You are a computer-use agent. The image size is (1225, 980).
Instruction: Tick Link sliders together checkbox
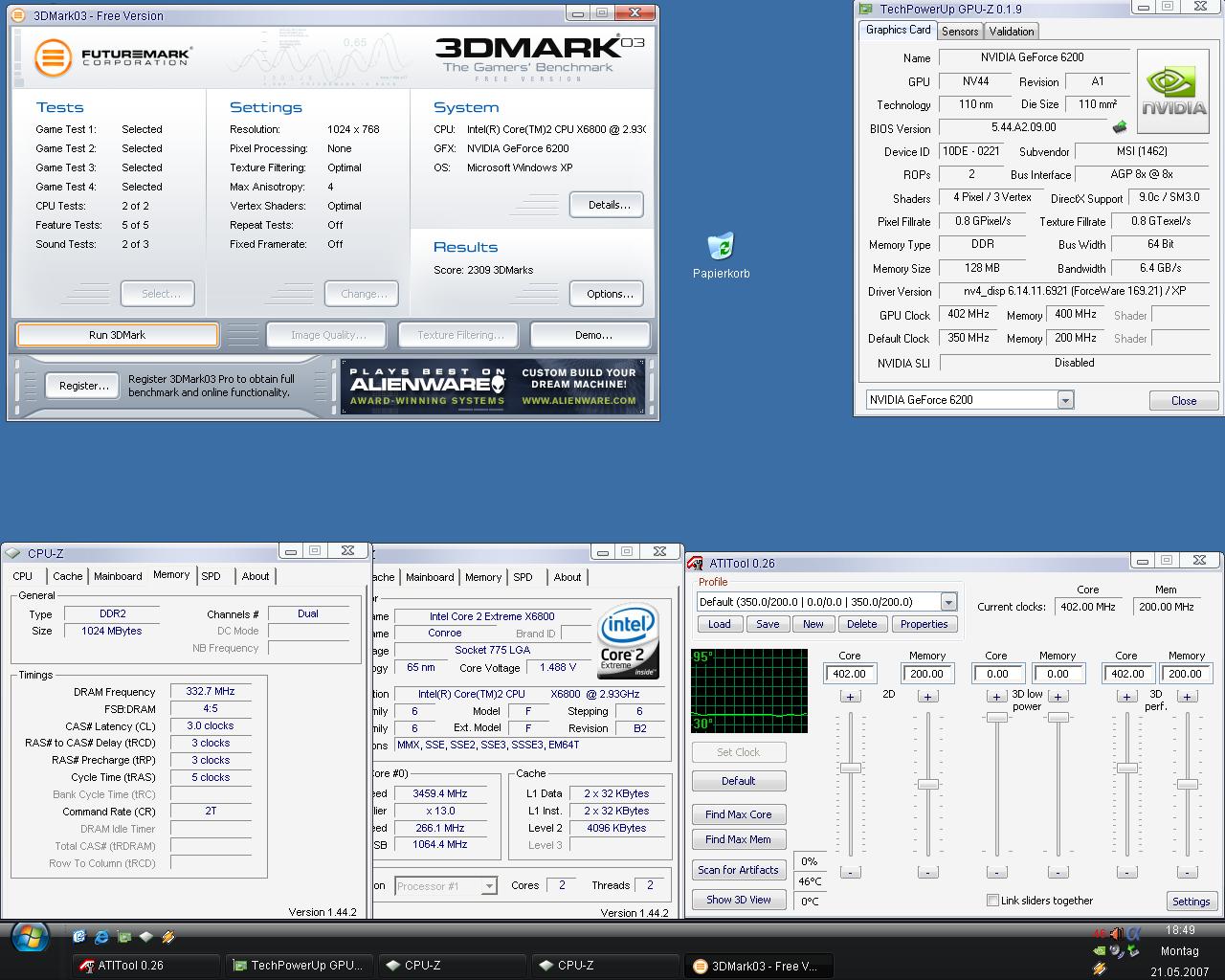tap(992, 901)
